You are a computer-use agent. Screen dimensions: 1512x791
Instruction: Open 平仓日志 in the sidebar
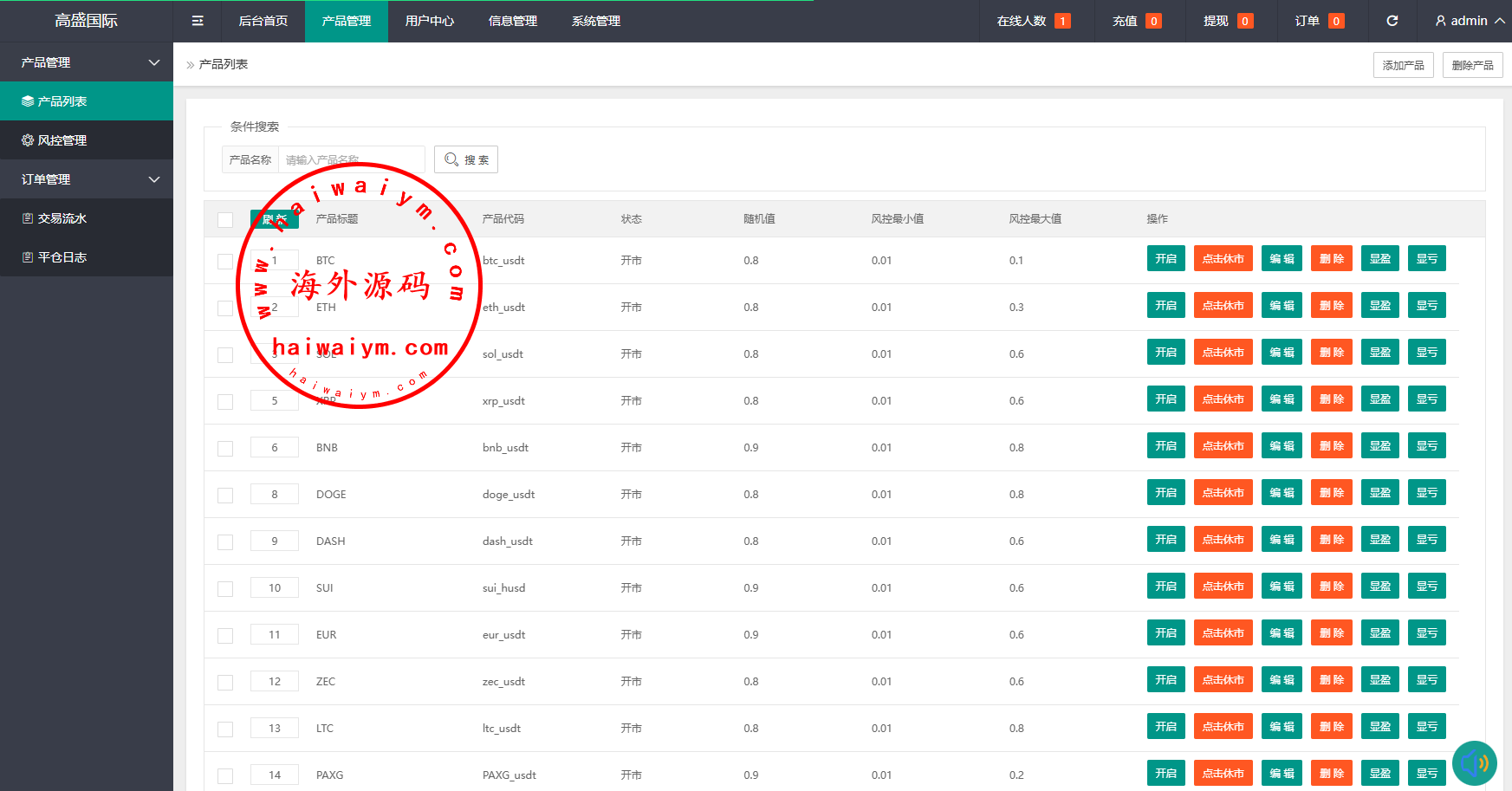click(x=62, y=257)
